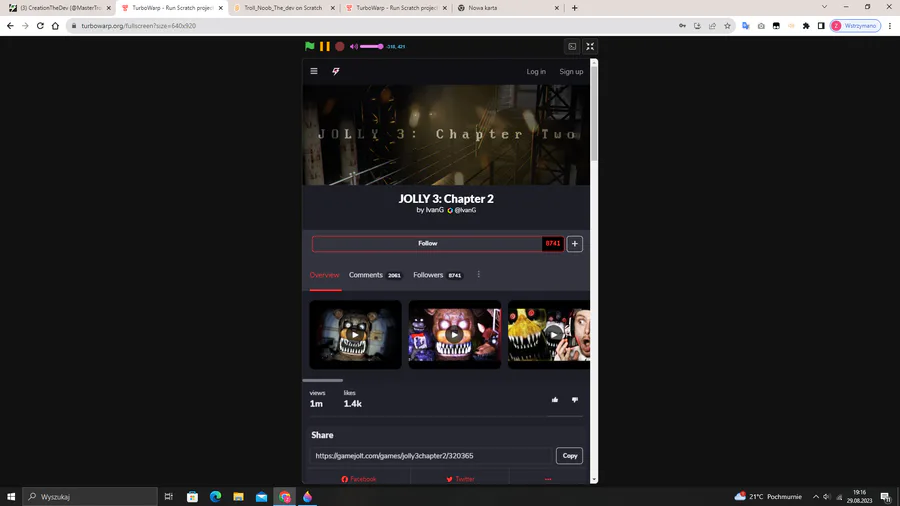
Task: Click the JOLLY 3 Chapter Two banner
Action: [446, 135]
